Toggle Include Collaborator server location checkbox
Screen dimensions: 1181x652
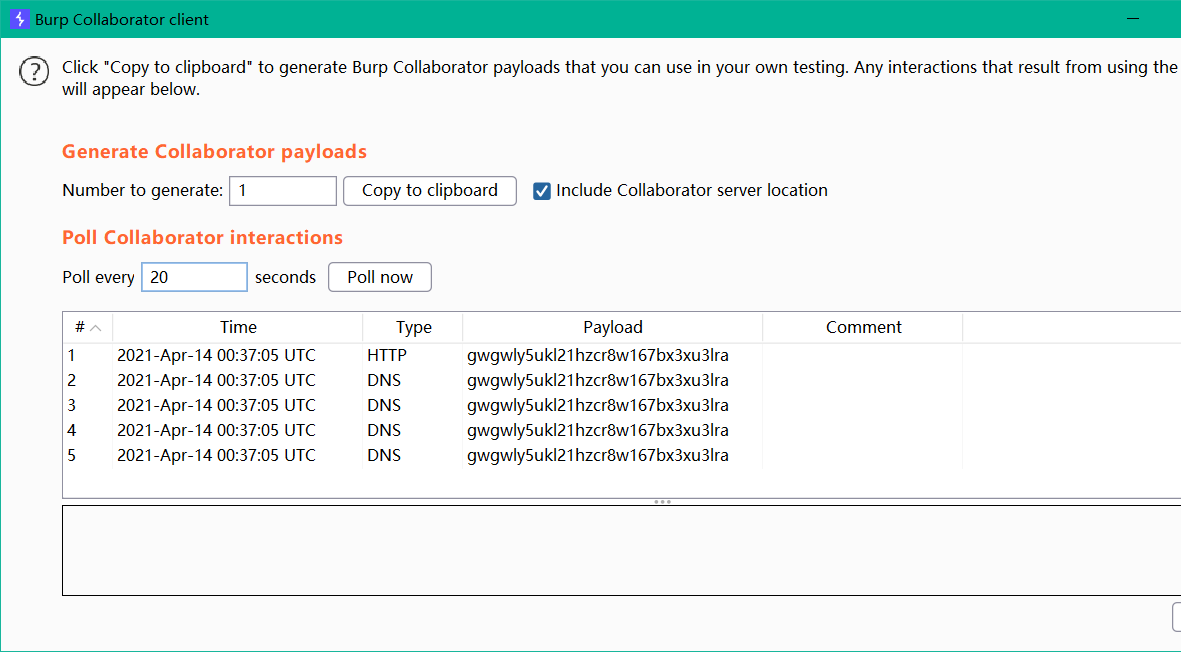(x=542, y=191)
